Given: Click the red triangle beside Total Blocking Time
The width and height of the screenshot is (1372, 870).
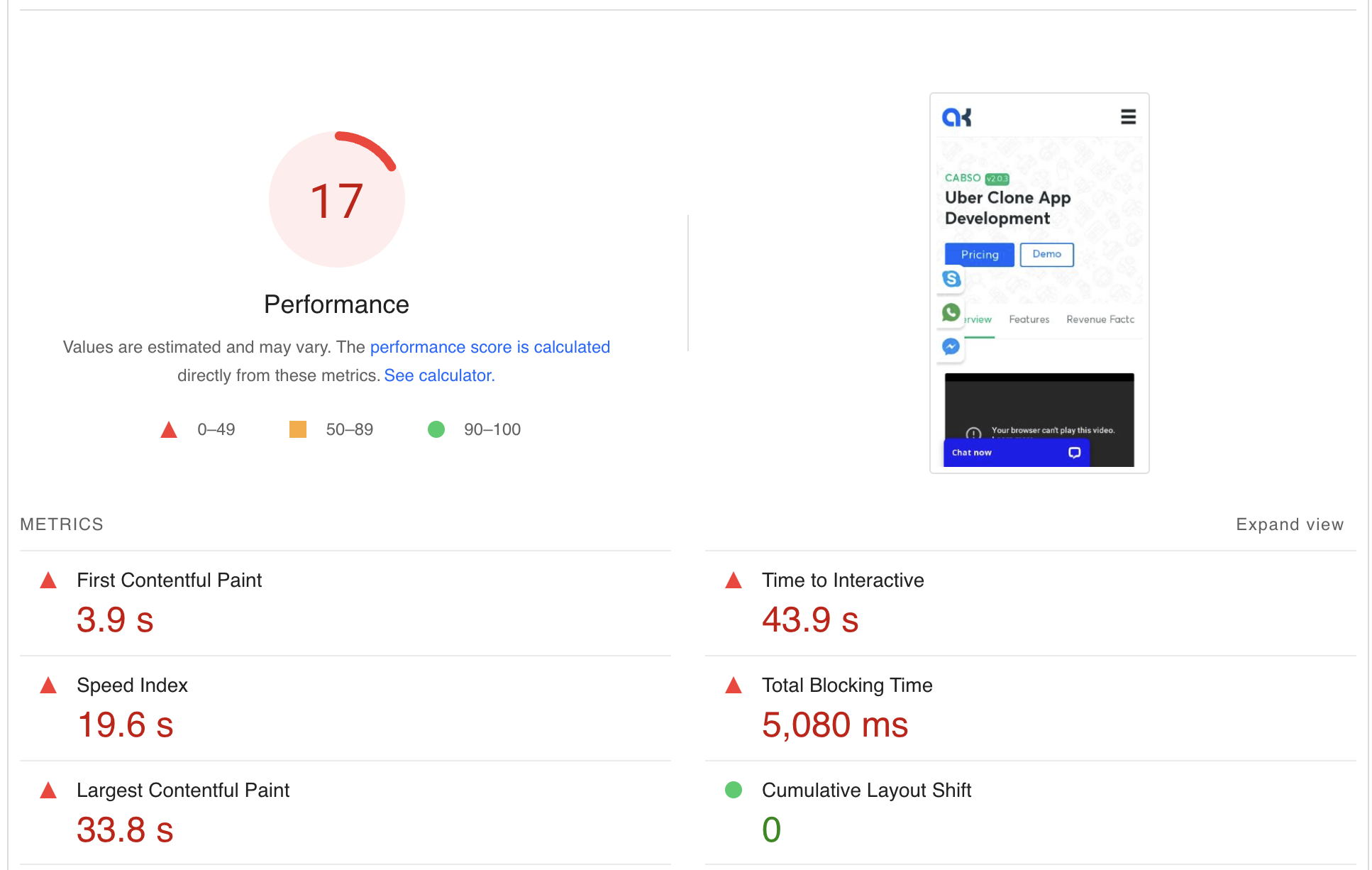Looking at the screenshot, I should 734,685.
